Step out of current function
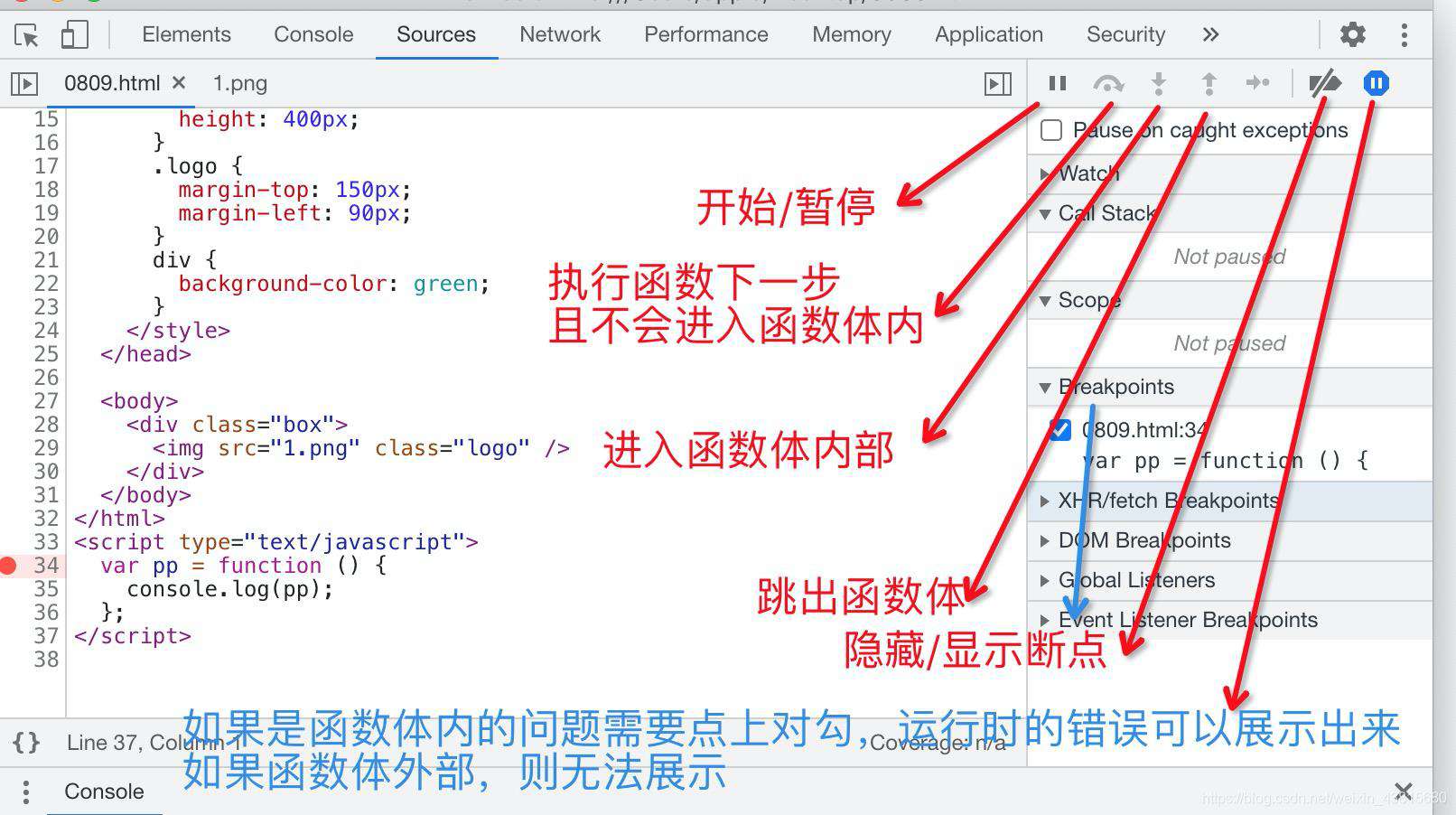Image resolution: width=1456 pixels, height=815 pixels. tap(1209, 83)
